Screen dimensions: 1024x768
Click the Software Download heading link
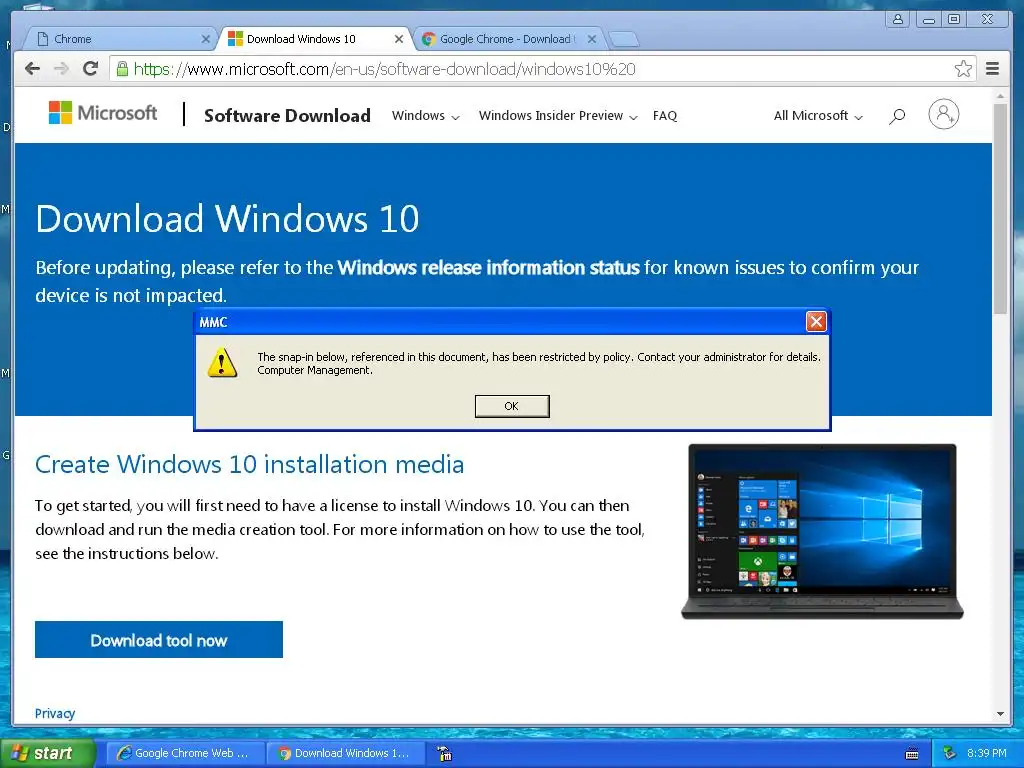click(287, 116)
